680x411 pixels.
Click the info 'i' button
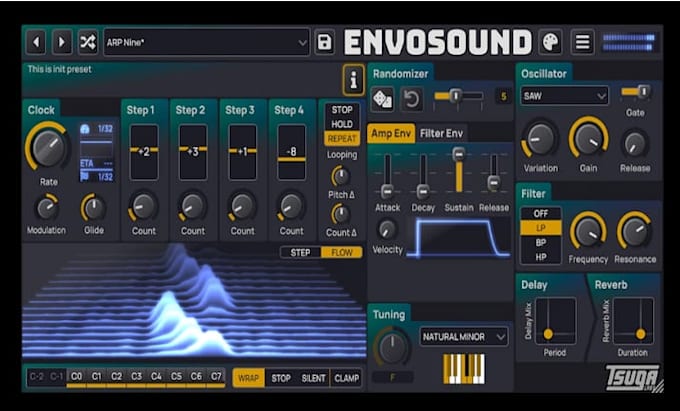click(353, 80)
